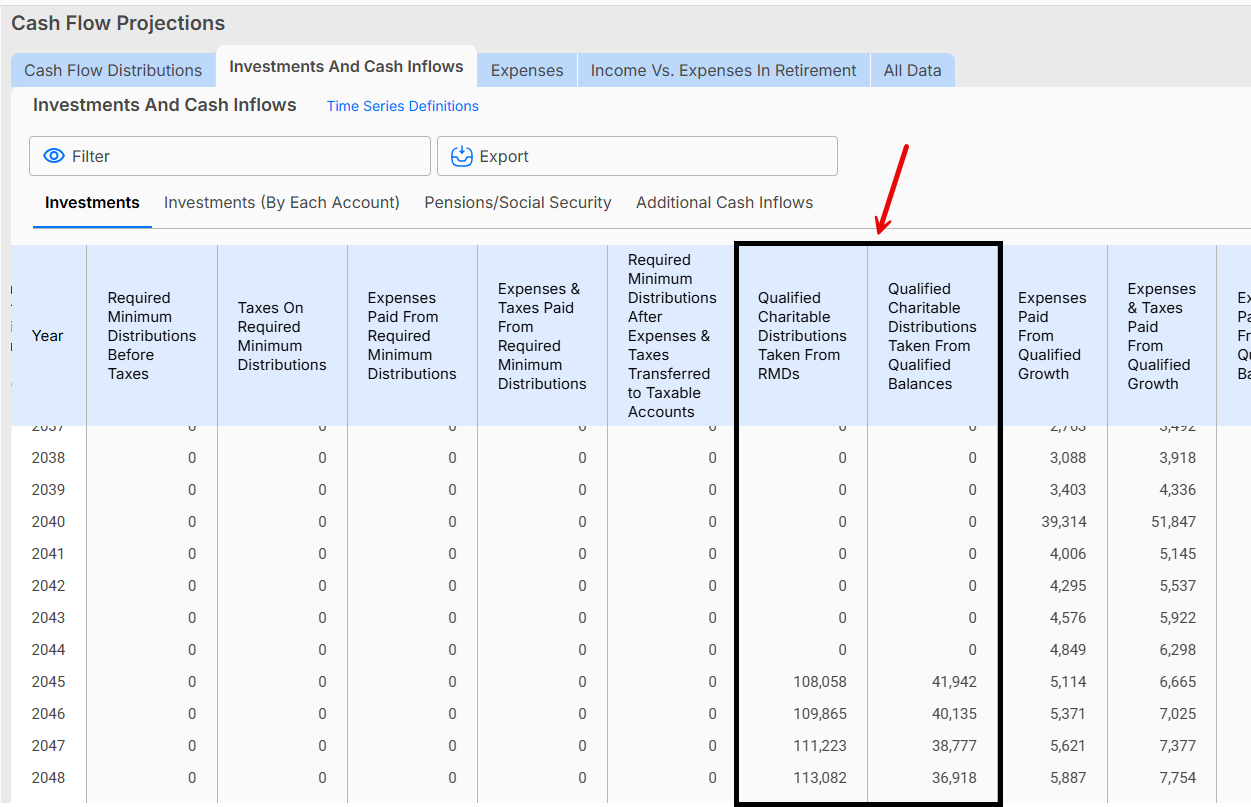Screen dimensions: 1251x807
Task: Click the 5,621 value in 2047 row
Action: 1068,746
